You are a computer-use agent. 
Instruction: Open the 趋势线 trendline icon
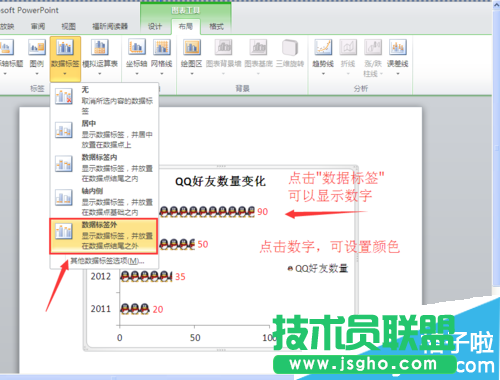323,47
